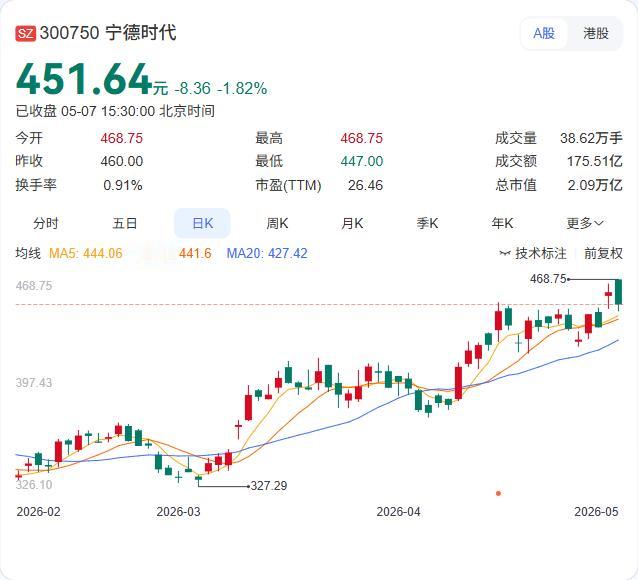This screenshot has height=580, width=638.
Task: Click the 市盈(TTM) value 26.46
Action: tap(365, 185)
